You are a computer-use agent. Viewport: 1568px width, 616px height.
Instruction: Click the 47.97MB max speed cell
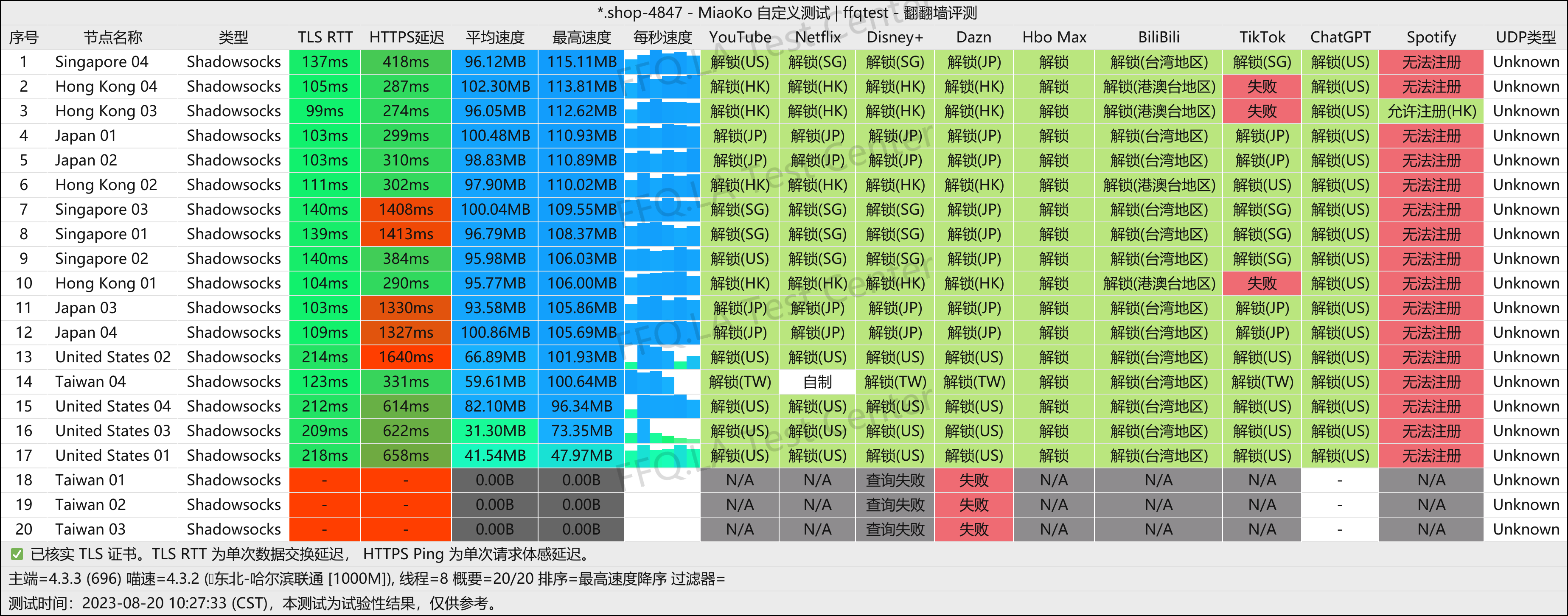581,455
